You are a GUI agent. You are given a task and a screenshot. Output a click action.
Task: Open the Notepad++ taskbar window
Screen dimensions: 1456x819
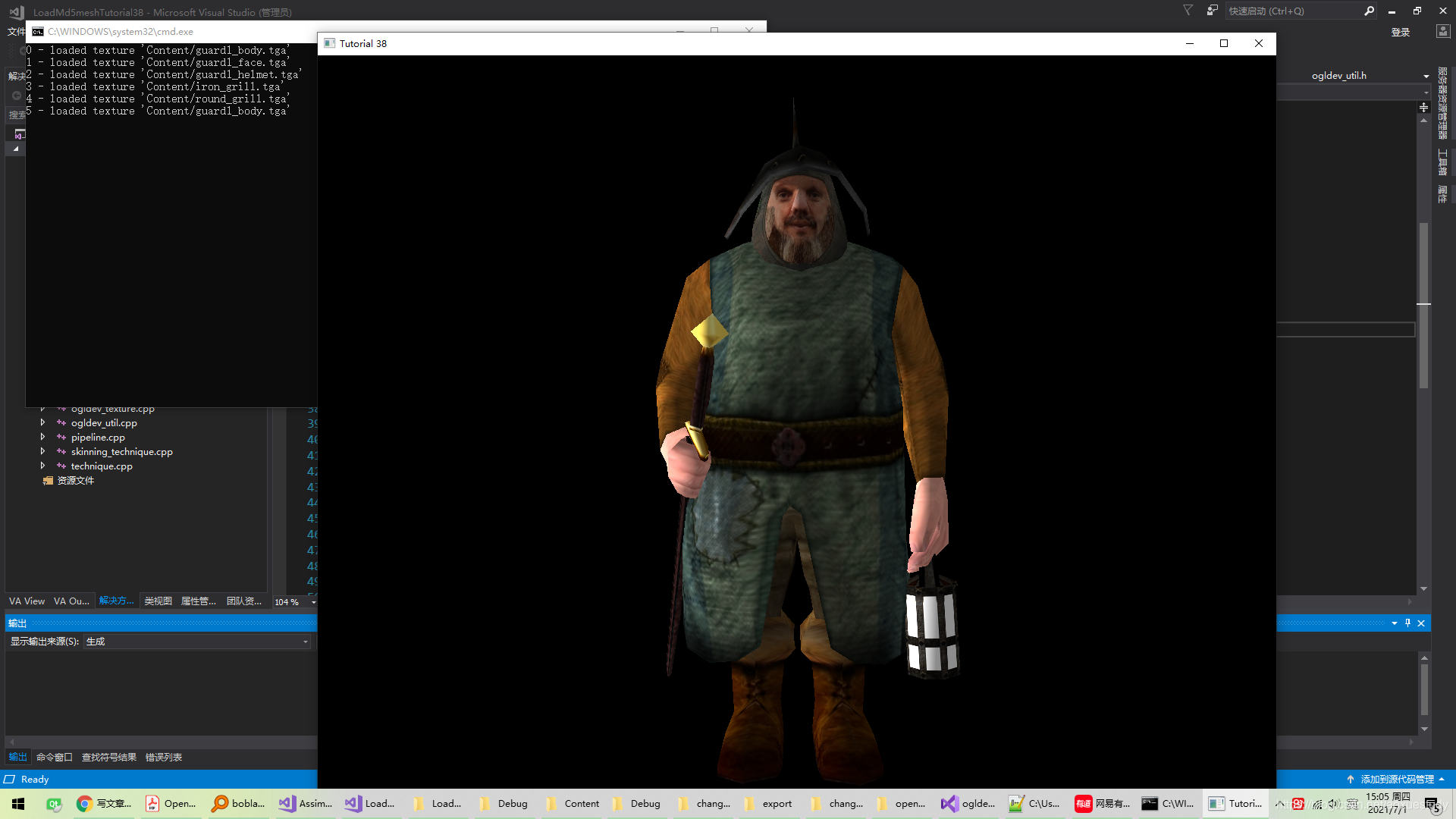coord(1034,804)
